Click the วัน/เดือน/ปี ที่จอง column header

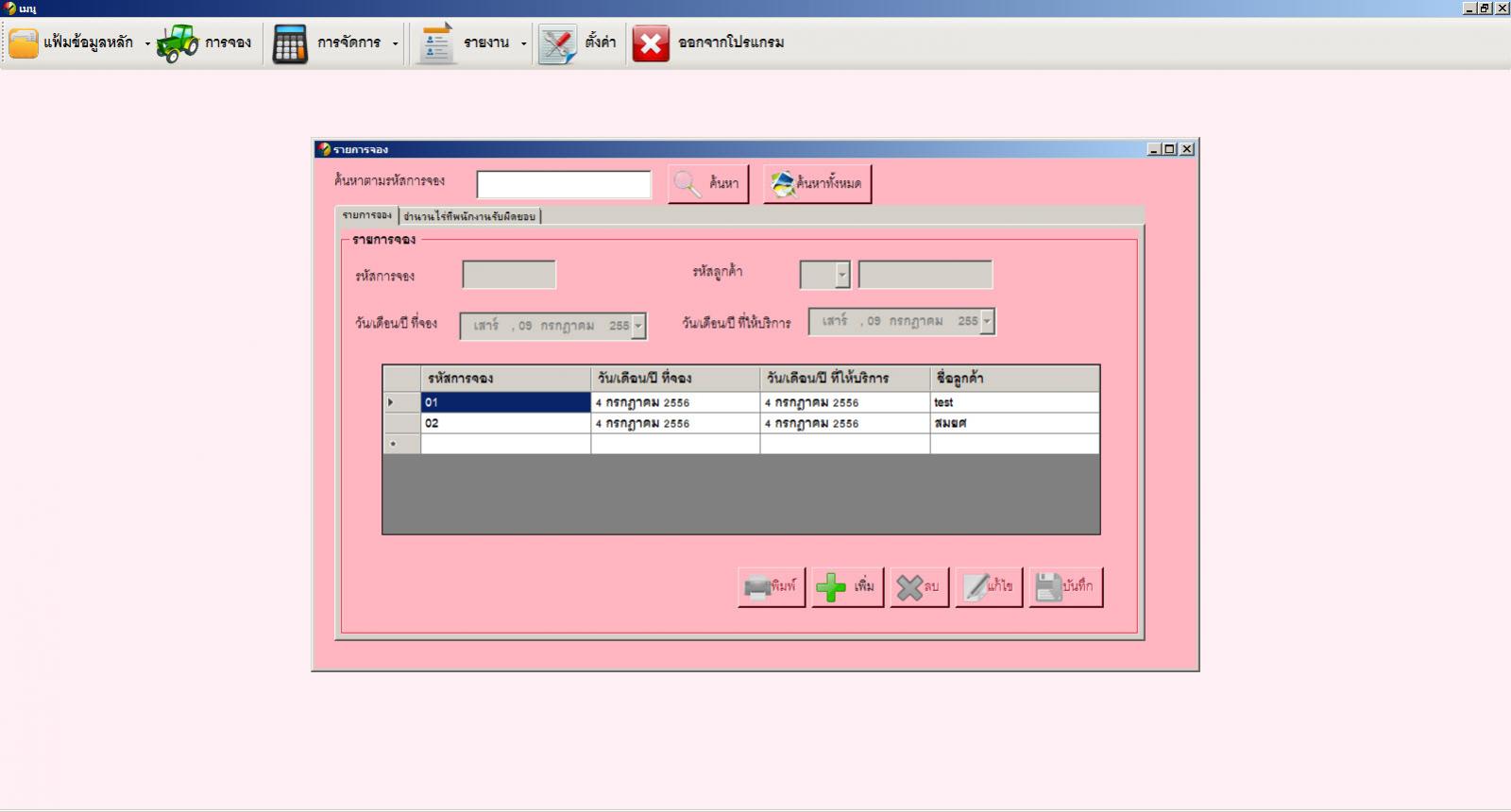(x=675, y=379)
